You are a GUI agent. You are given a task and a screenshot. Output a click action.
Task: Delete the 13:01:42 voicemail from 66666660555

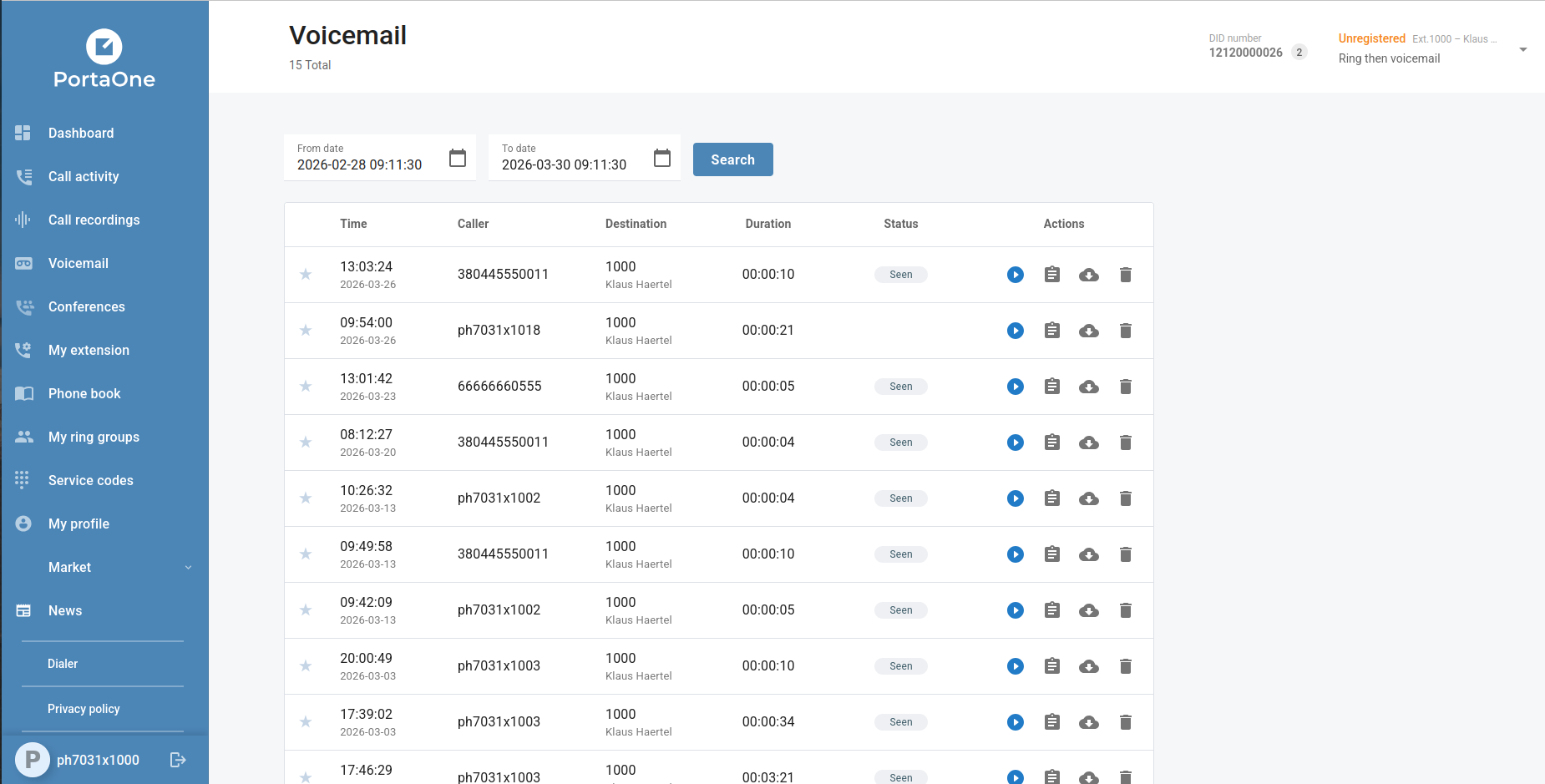(1125, 387)
